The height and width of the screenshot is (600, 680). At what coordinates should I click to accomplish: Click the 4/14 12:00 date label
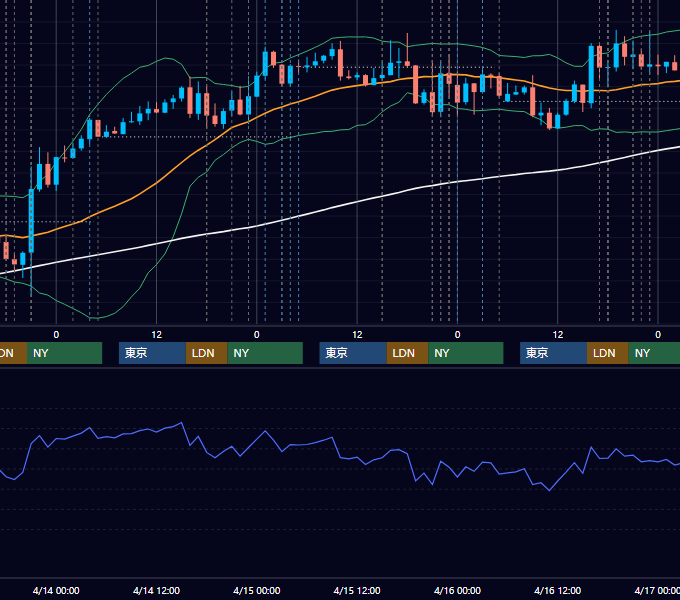click(156, 590)
